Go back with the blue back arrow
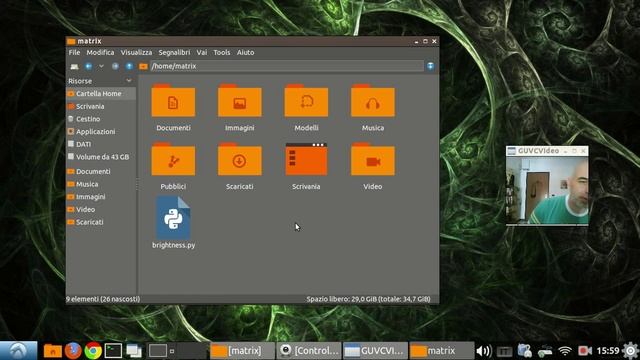The width and height of the screenshot is (640, 360). [88, 66]
